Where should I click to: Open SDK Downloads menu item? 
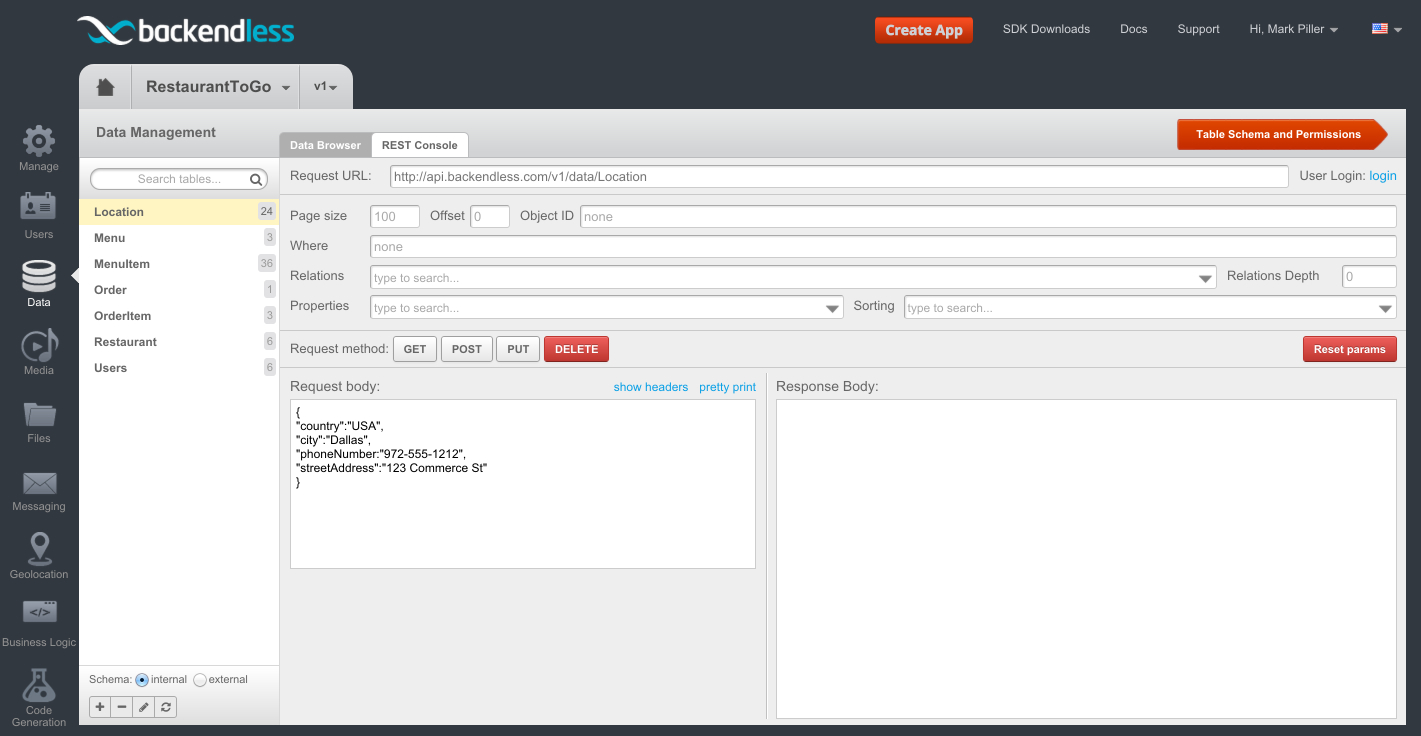1046,29
